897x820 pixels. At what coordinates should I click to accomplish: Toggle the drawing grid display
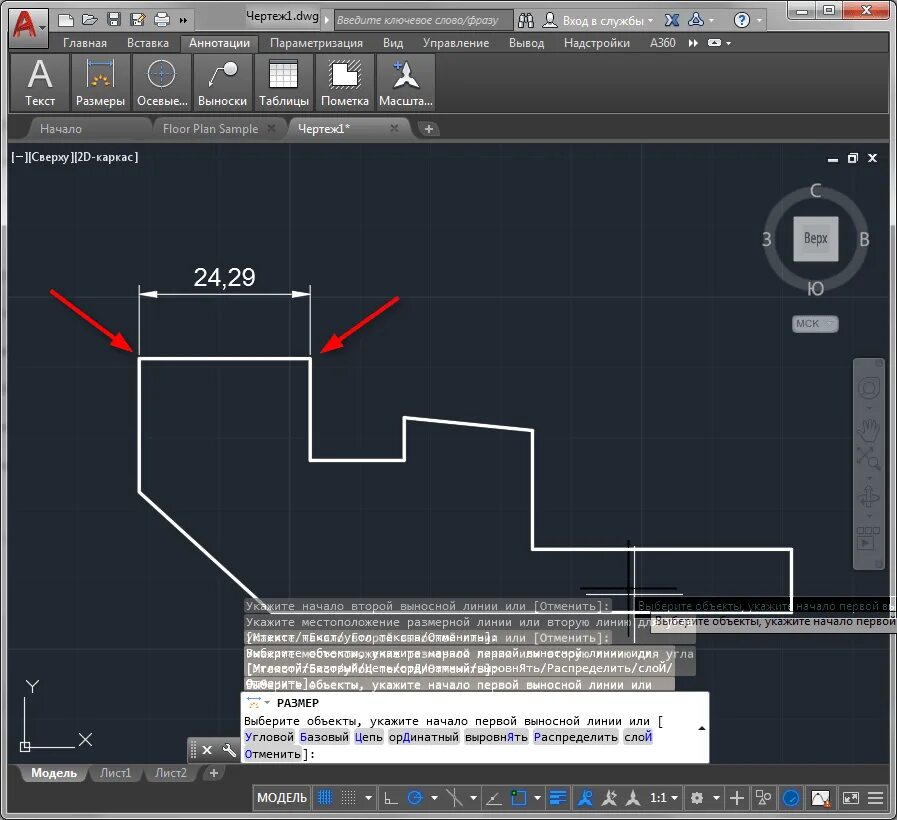click(x=324, y=797)
